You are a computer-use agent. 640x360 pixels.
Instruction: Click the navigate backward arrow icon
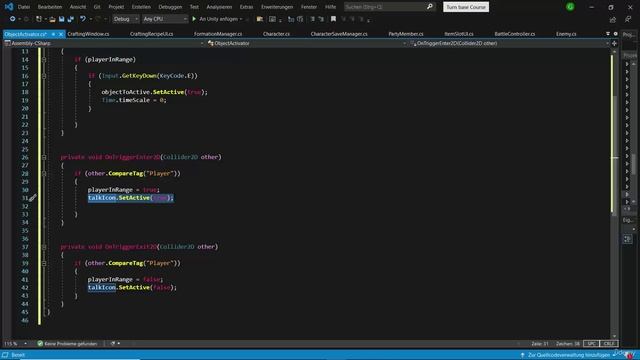click(13, 19)
